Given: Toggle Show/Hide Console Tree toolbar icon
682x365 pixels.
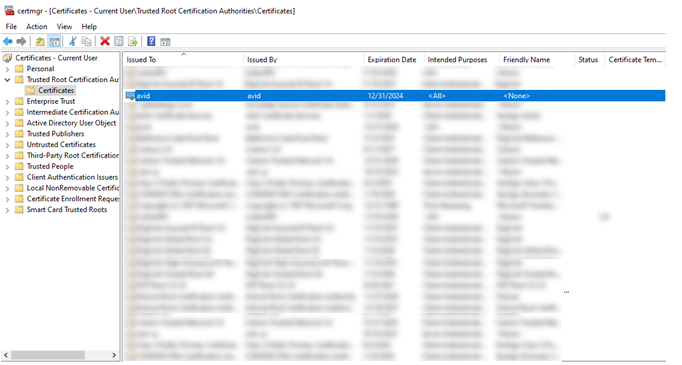Looking at the screenshot, I should click(x=54, y=42).
